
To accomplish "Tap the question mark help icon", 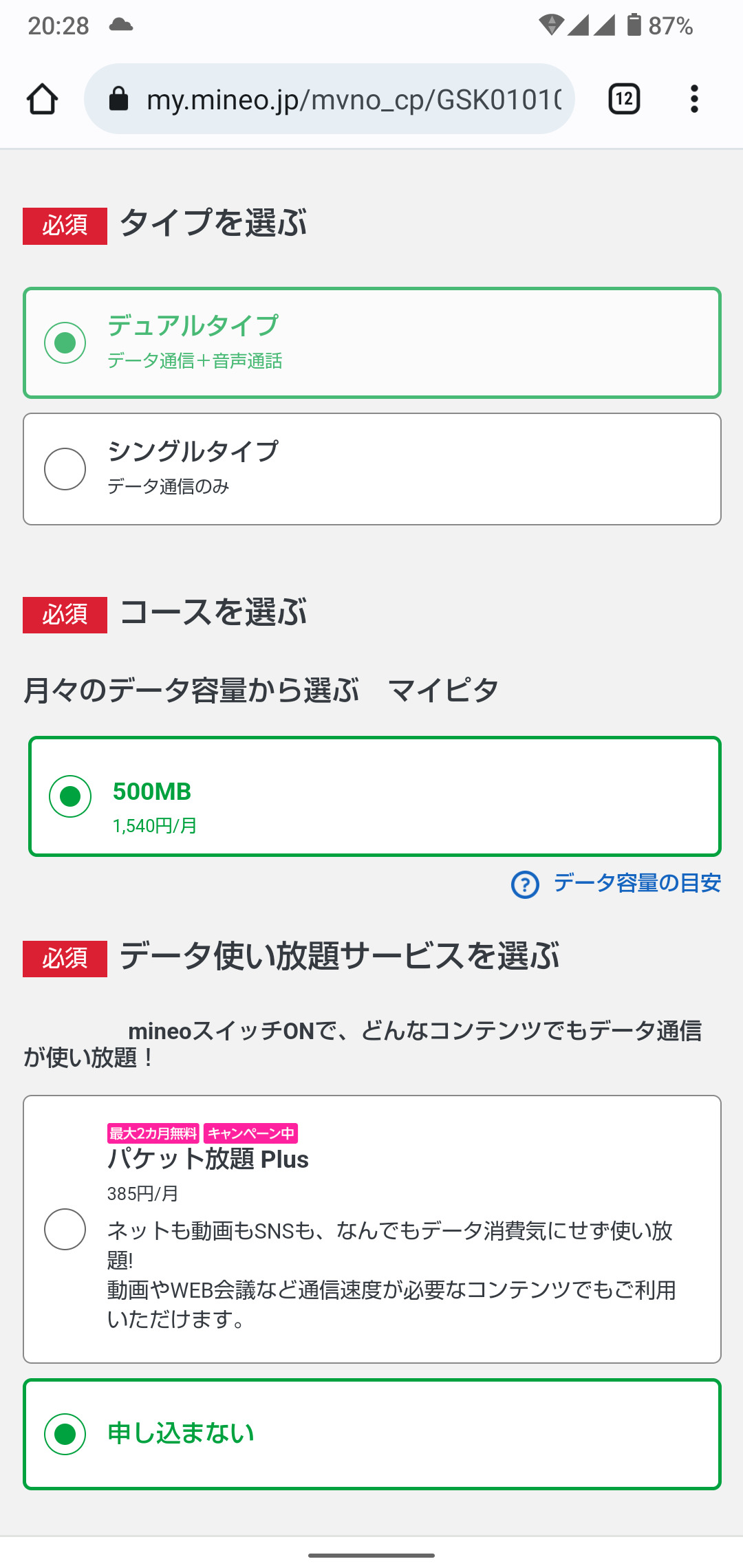I will point(525,884).
